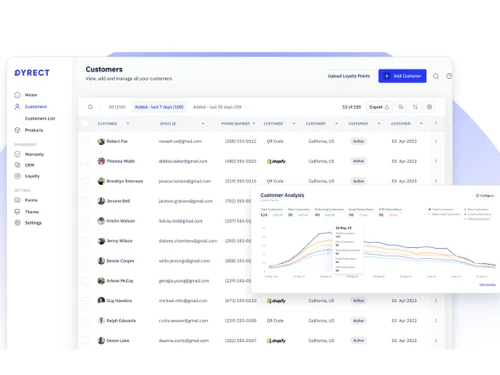Click Shopify logo in Guy Hawkins row
500x375 pixels.
[x=276, y=301]
